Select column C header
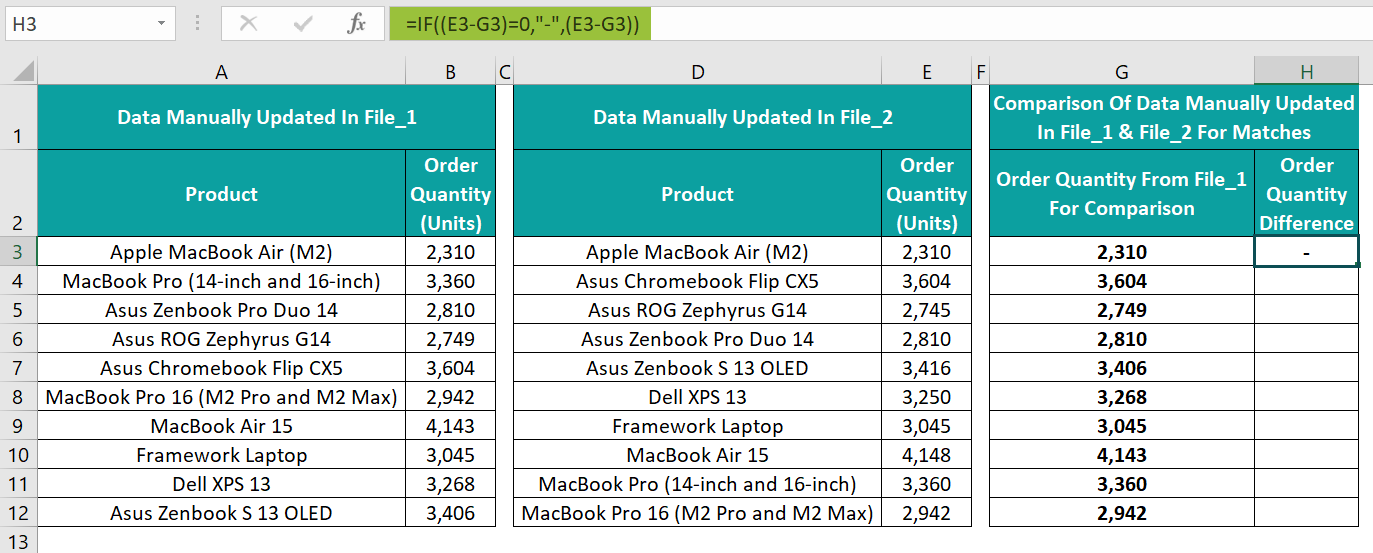This screenshot has width=1373, height=553. tap(505, 72)
